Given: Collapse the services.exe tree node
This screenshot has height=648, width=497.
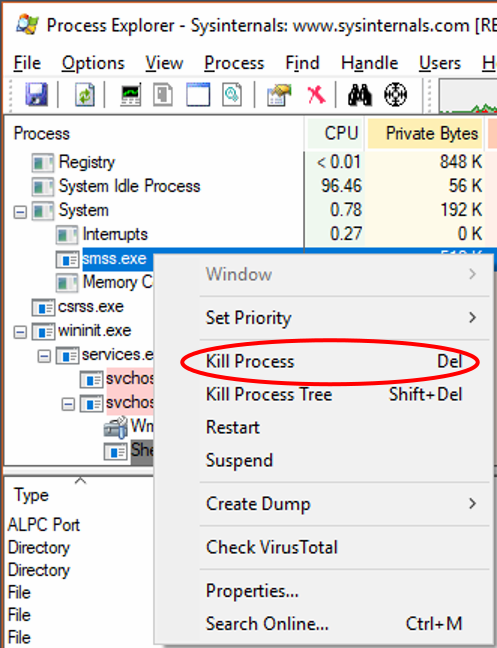Looking at the screenshot, I should (x=44, y=356).
